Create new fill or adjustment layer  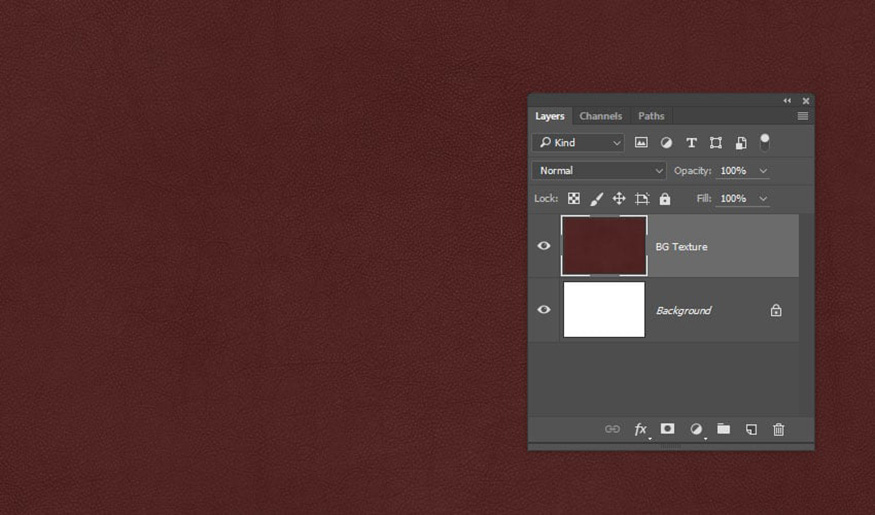pos(696,429)
